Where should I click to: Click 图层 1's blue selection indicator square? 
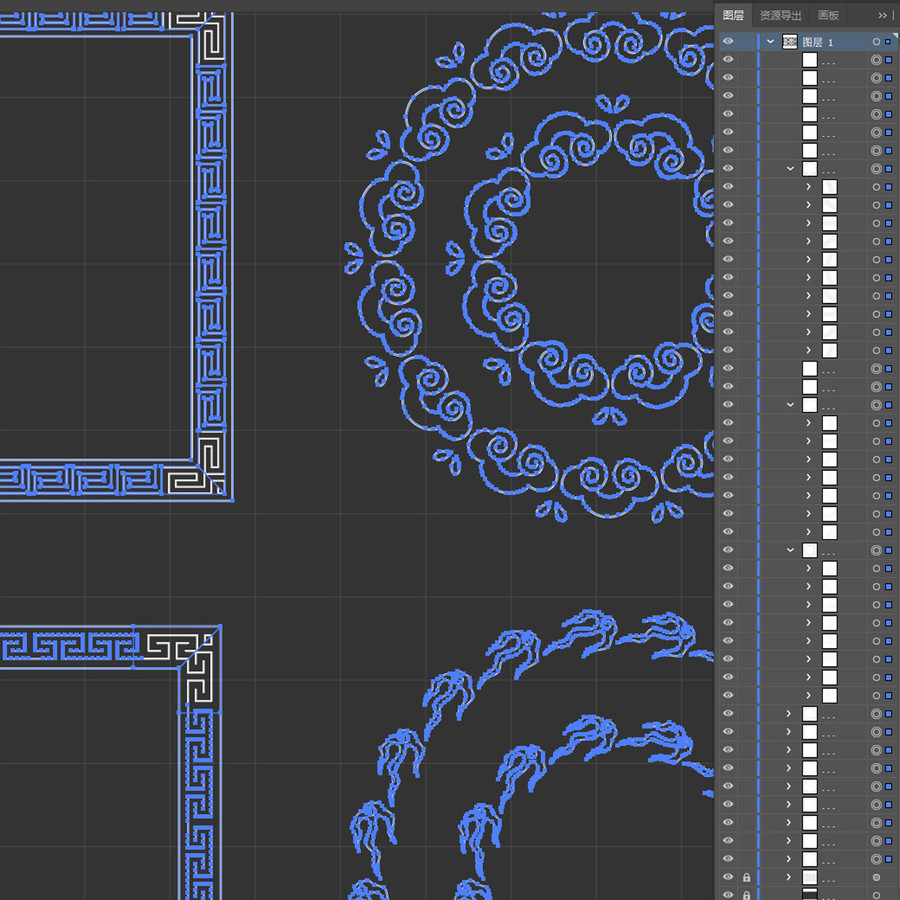889,41
